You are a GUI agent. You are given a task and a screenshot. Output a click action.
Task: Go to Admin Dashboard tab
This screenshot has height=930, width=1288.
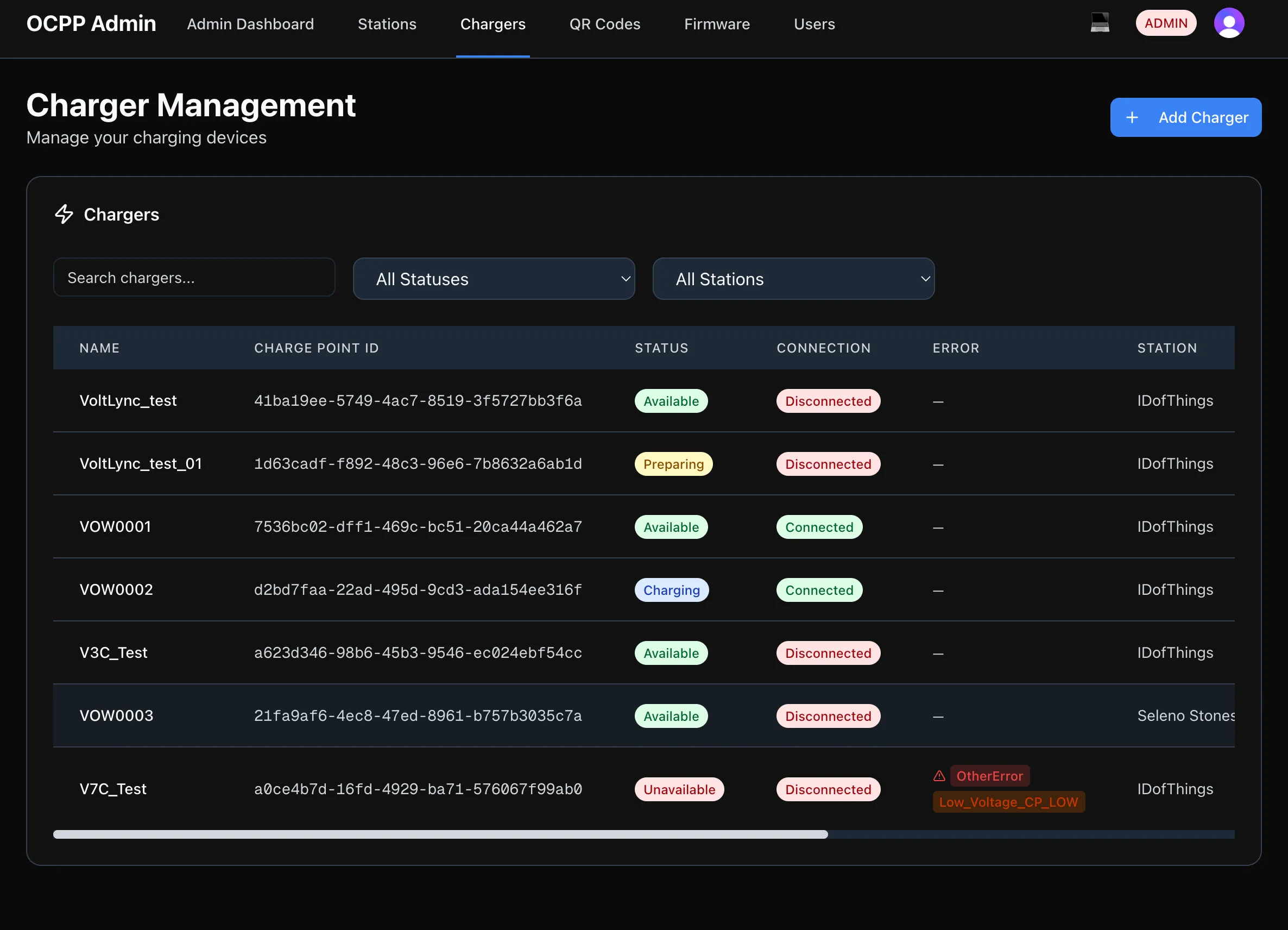click(250, 24)
